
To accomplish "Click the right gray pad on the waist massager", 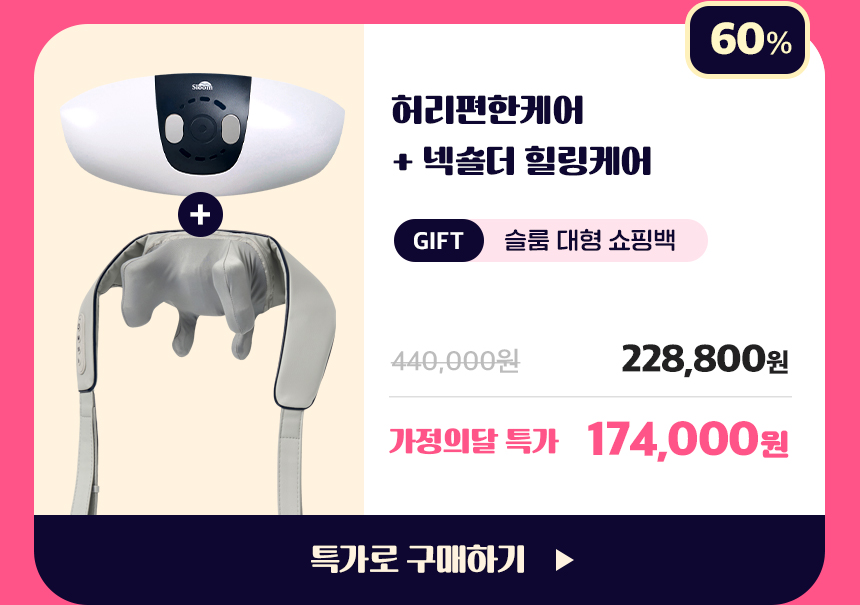I will pos(230,128).
